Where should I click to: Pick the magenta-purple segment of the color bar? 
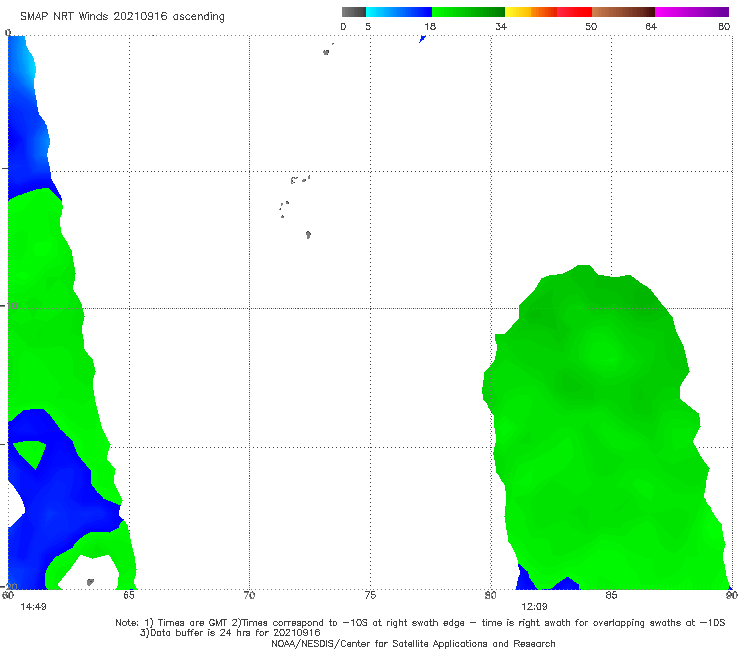(692, 12)
